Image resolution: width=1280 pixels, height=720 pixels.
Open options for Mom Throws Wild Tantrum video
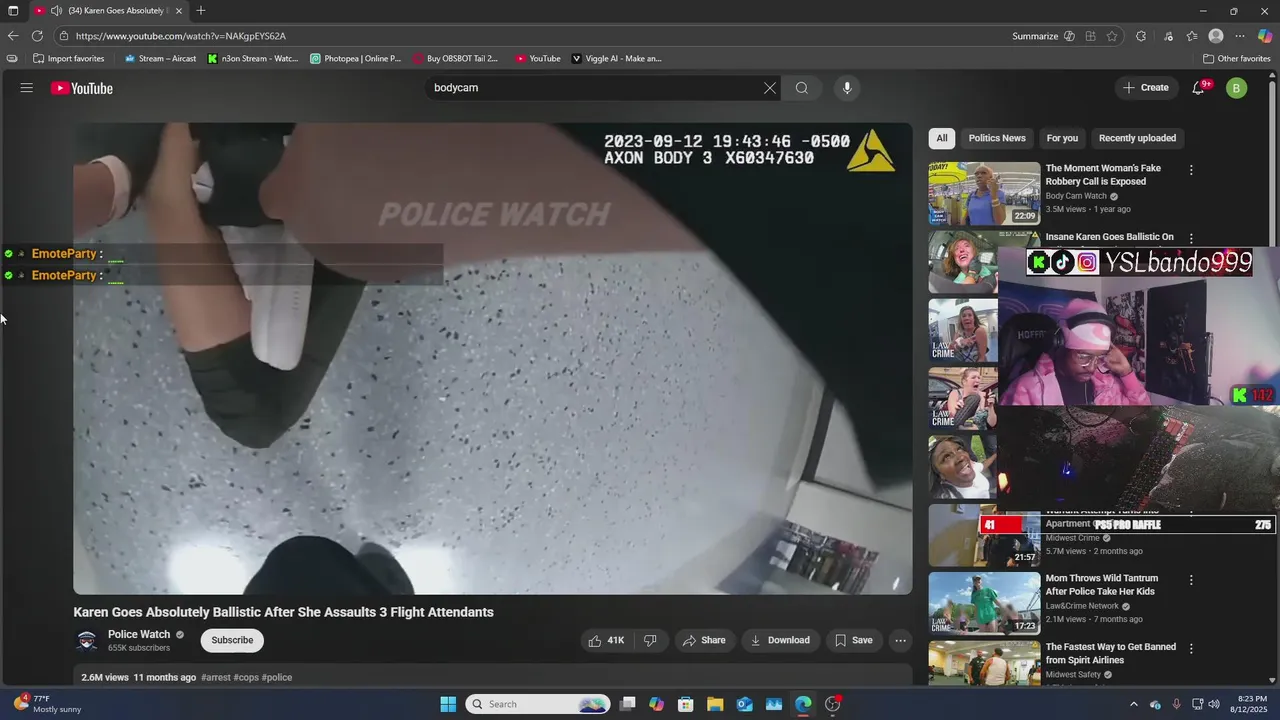pyautogui.click(x=1191, y=580)
